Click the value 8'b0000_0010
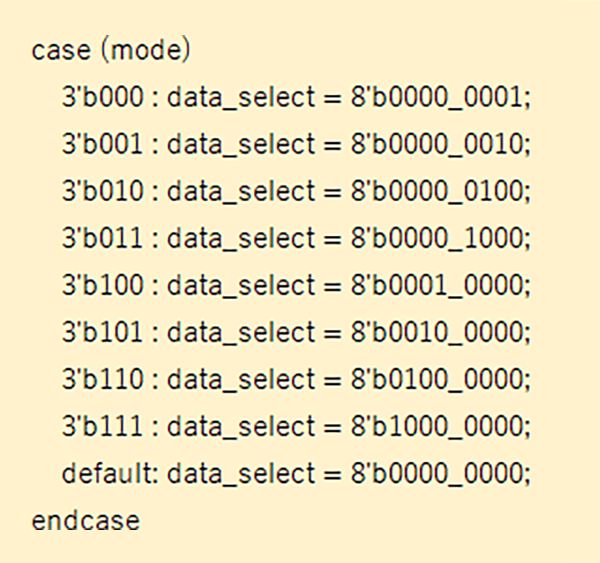The width and height of the screenshot is (600, 563). click(x=437, y=143)
